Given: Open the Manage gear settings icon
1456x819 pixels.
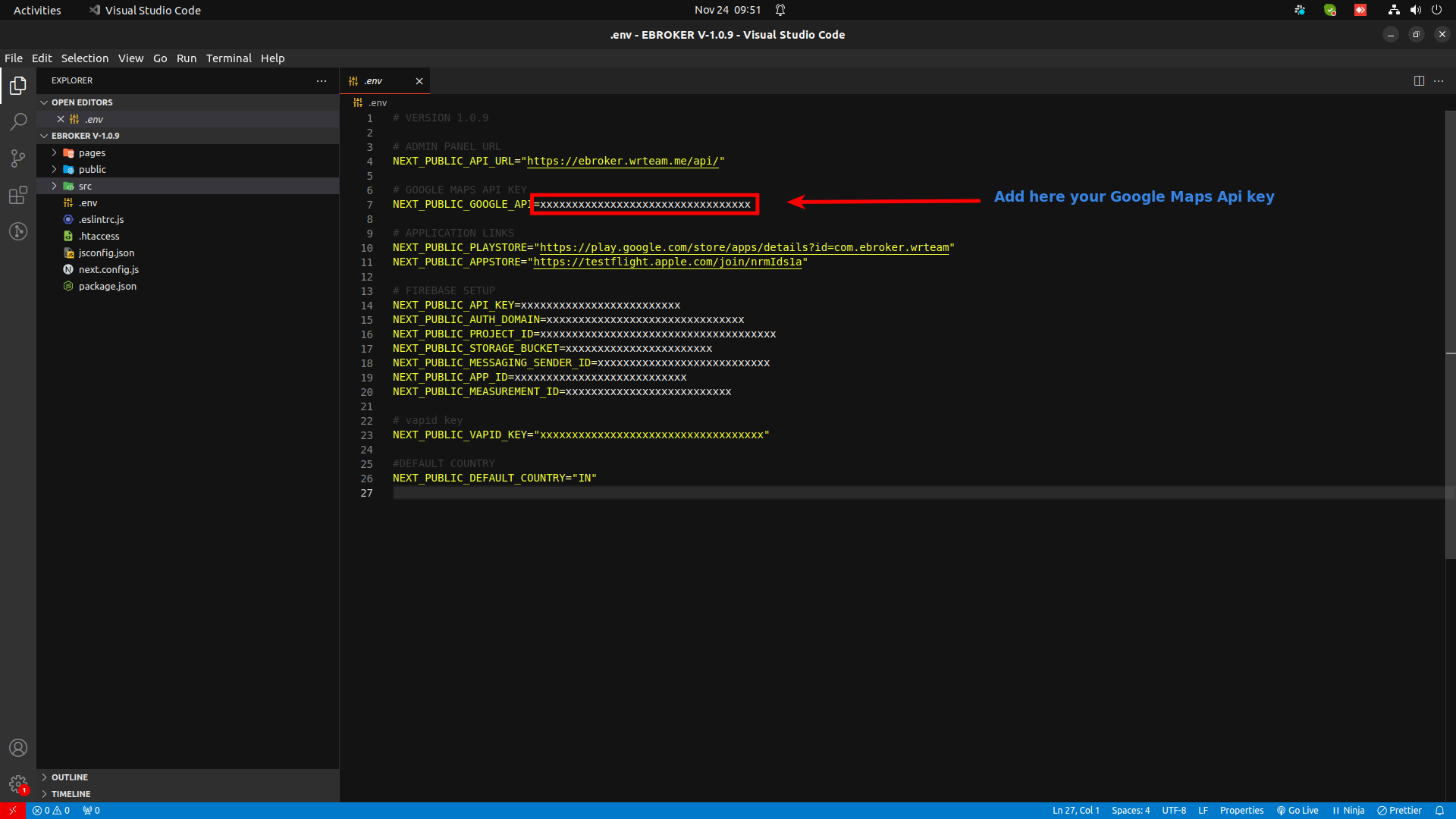Looking at the screenshot, I should coord(18,784).
